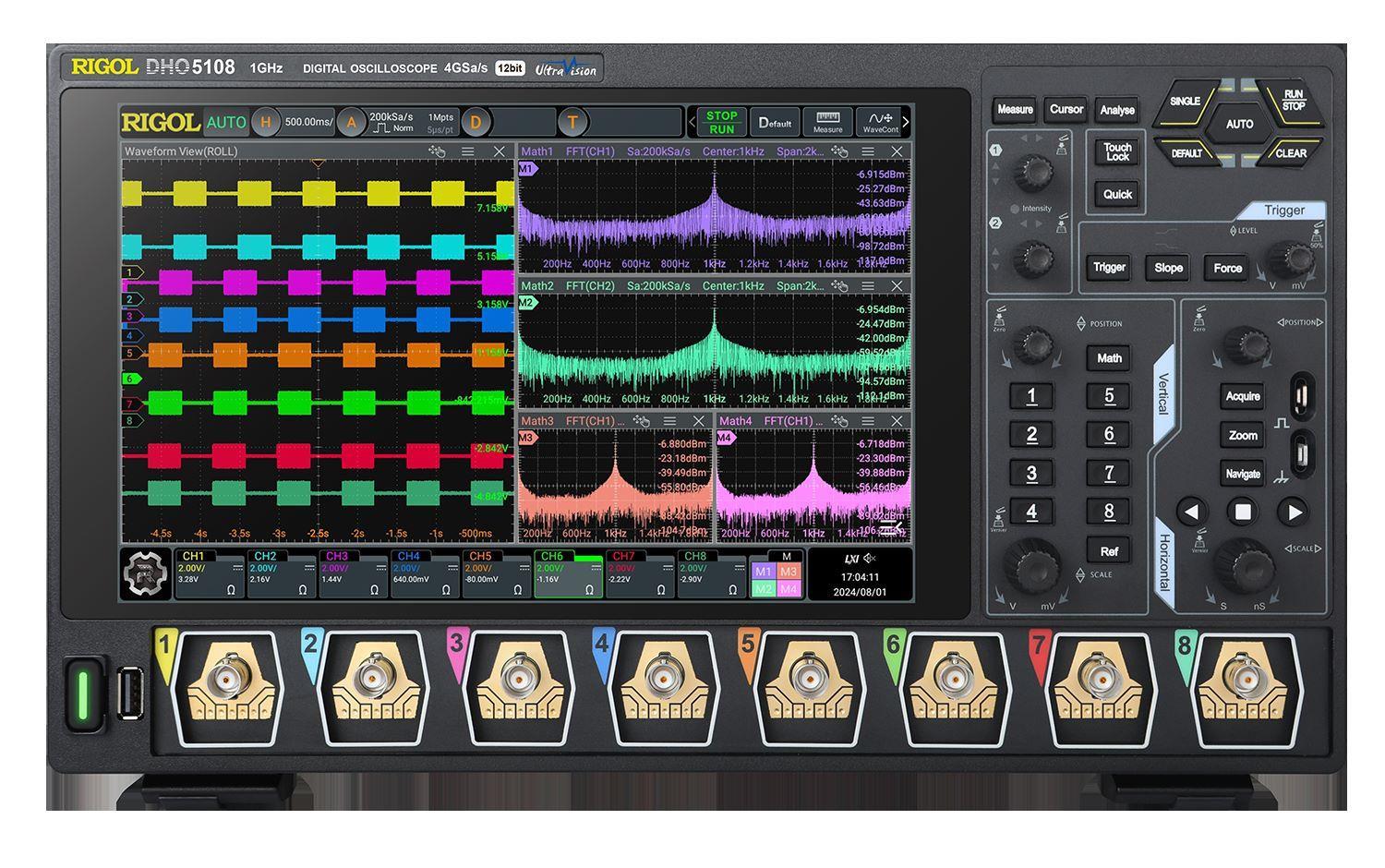
Task: Close the Math1 FFT window
Action: (897, 151)
